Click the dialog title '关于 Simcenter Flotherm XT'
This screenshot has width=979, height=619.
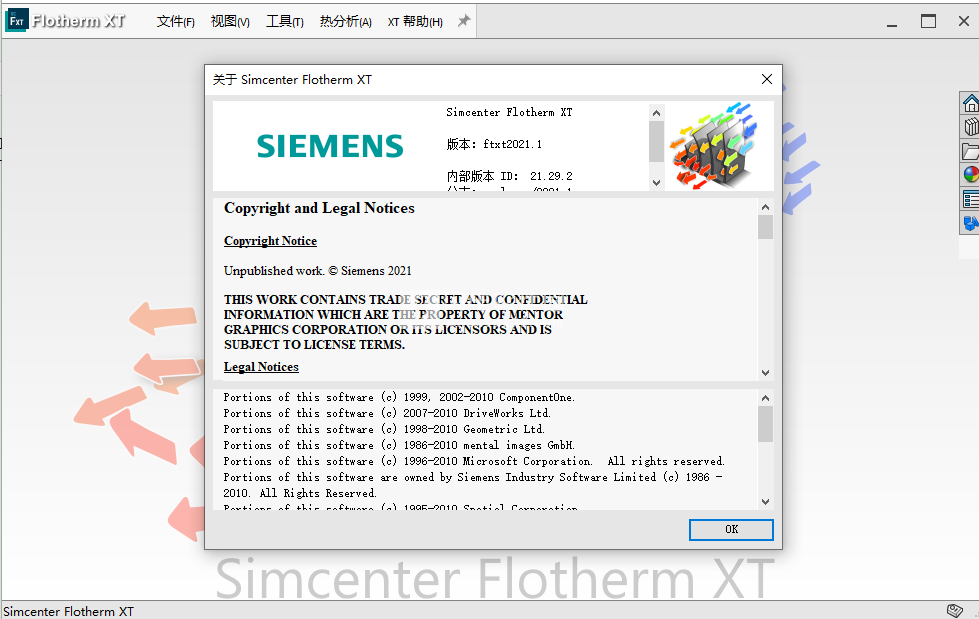[292, 79]
